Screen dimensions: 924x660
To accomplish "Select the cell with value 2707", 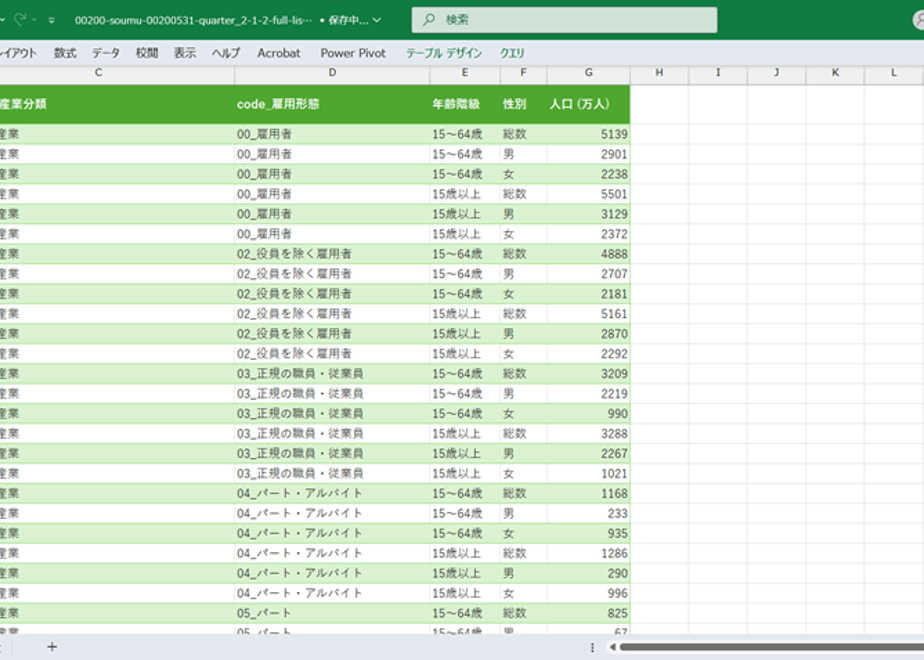I will point(589,274).
